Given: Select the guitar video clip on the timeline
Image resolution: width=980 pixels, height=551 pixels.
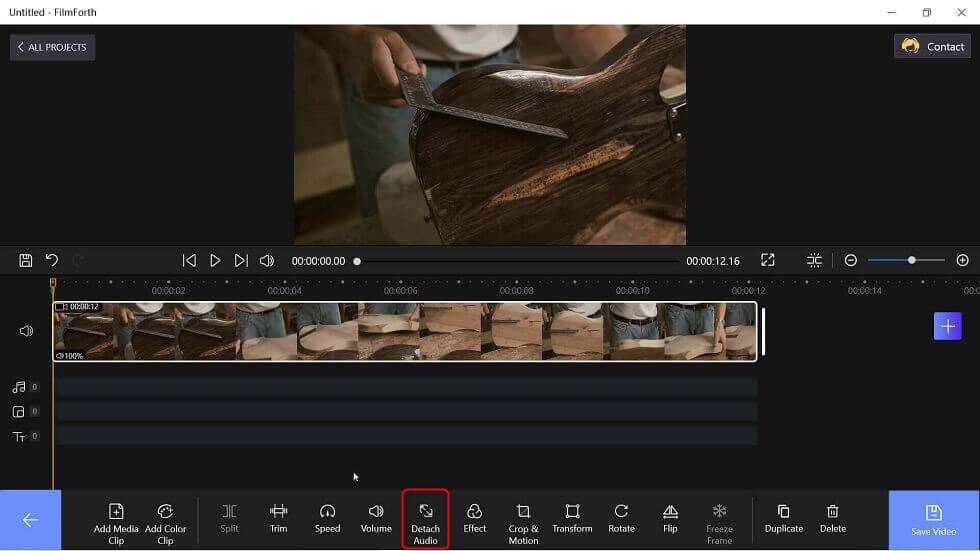Looking at the screenshot, I should 405,332.
